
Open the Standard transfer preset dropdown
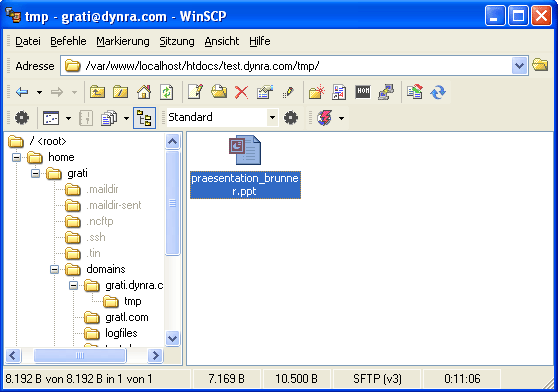(x=272, y=117)
